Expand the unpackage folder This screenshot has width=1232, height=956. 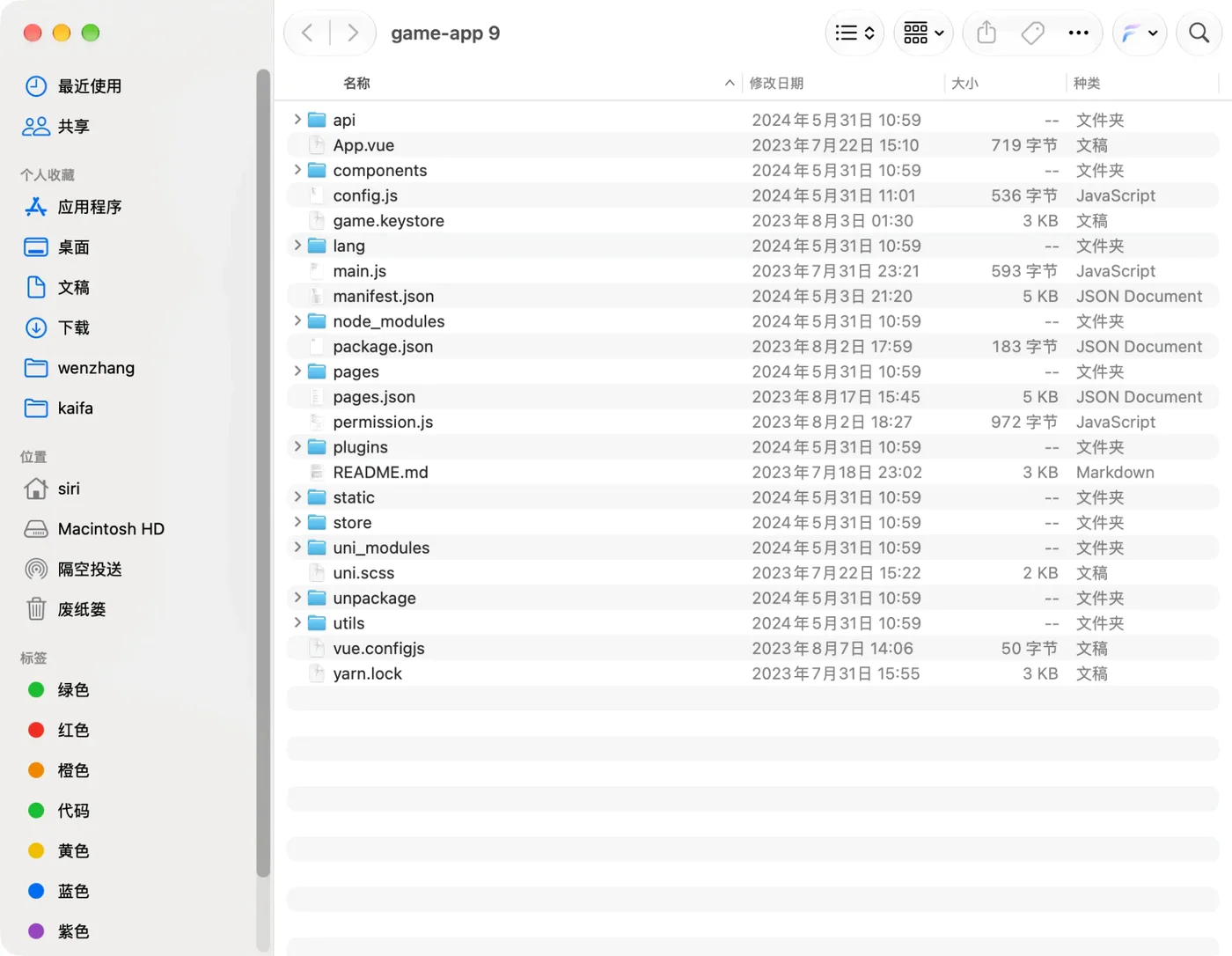pos(297,598)
